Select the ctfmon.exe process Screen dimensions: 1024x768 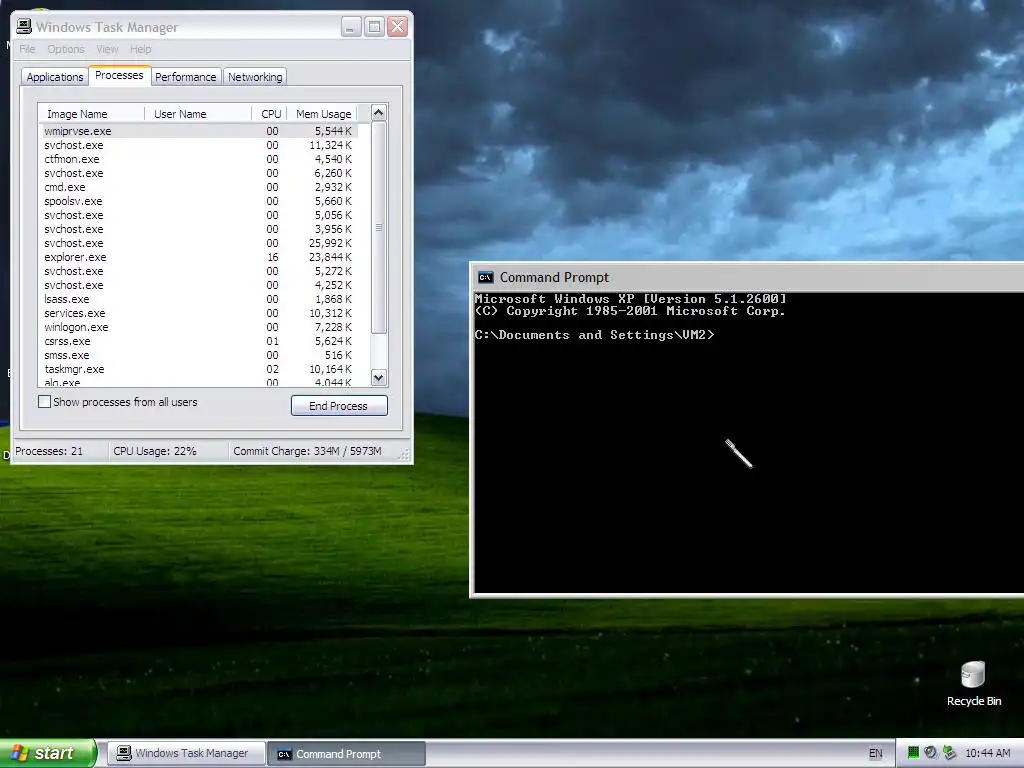199,159
